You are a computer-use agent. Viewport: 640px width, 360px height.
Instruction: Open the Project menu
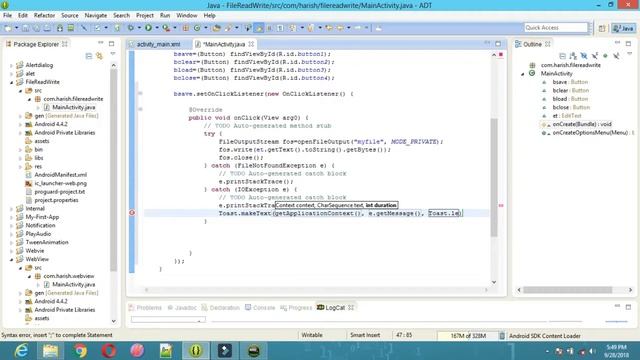point(144,16)
